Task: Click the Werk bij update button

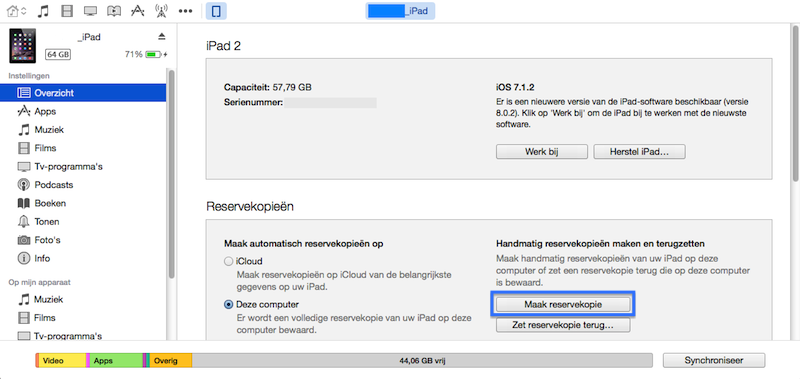Action: [x=542, y=151]
